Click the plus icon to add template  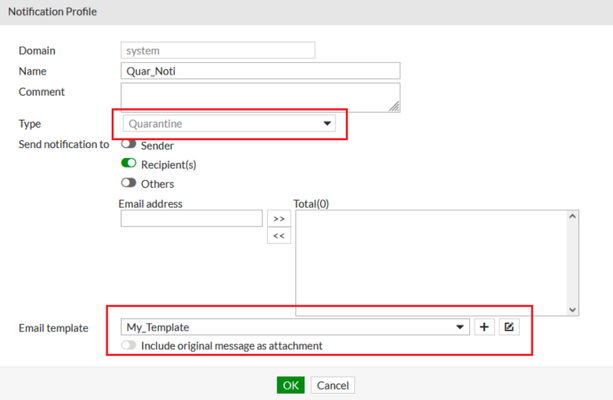tap(485, 327)
